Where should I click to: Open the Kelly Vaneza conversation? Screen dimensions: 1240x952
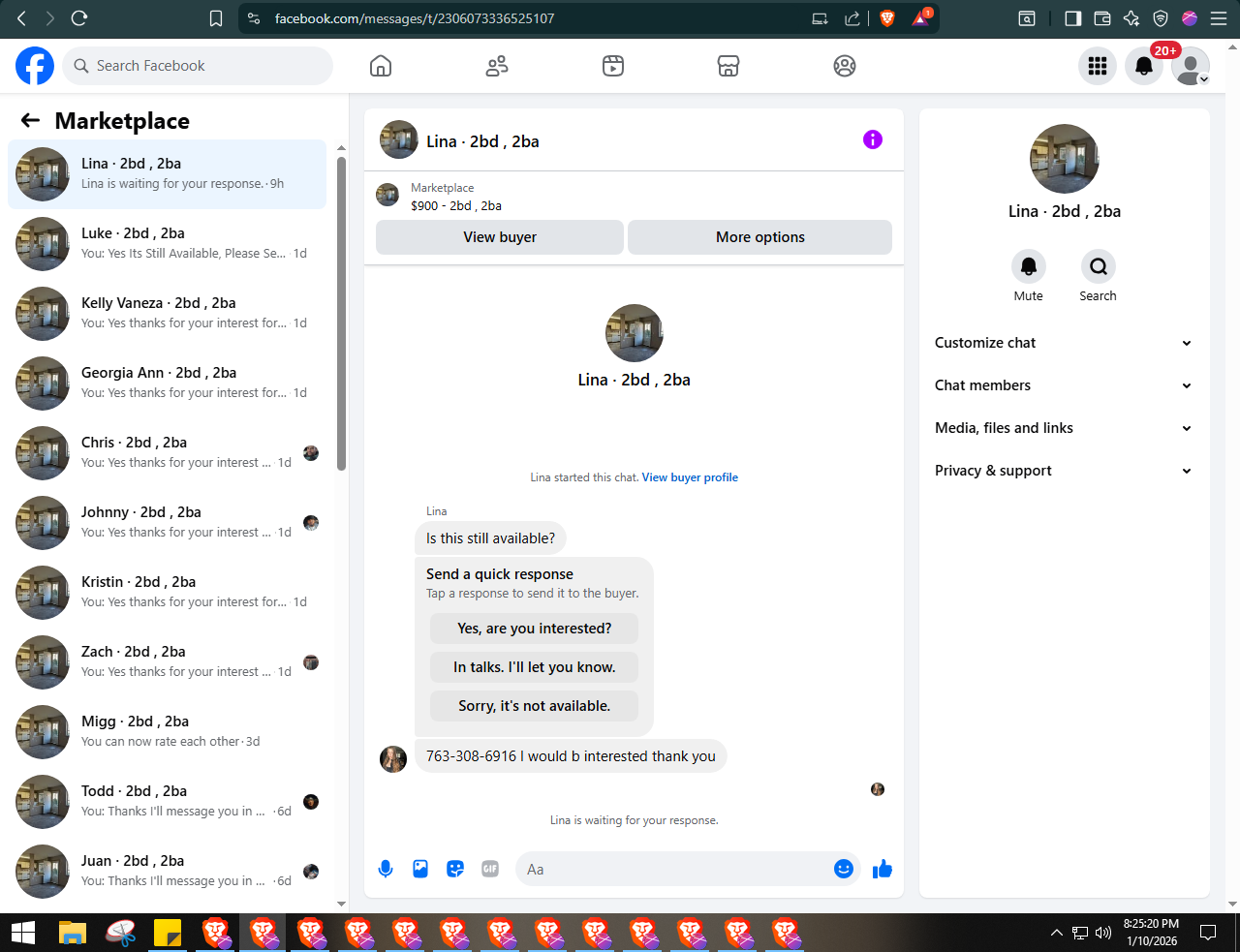168,314
